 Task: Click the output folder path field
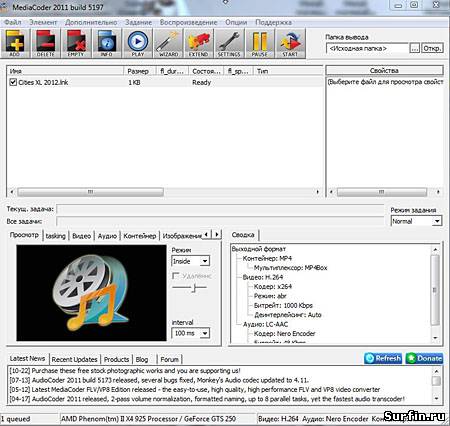(367, 48)
